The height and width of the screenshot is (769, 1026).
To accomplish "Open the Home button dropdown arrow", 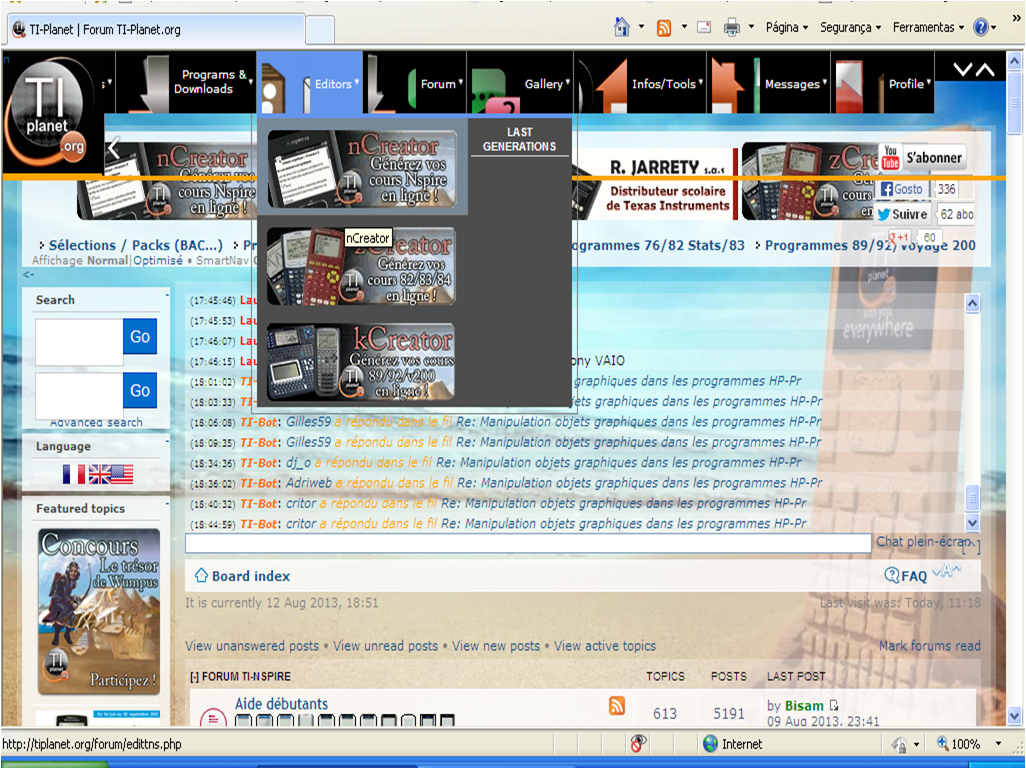I will 641,27.
